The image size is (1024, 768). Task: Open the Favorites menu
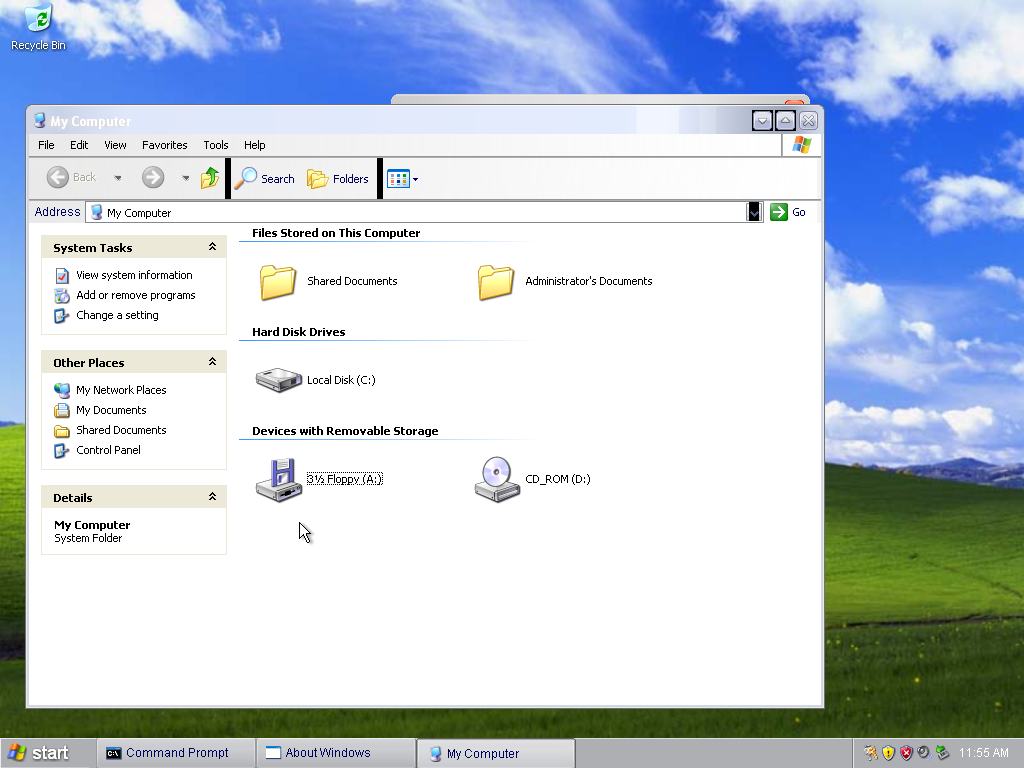point(165,145)
